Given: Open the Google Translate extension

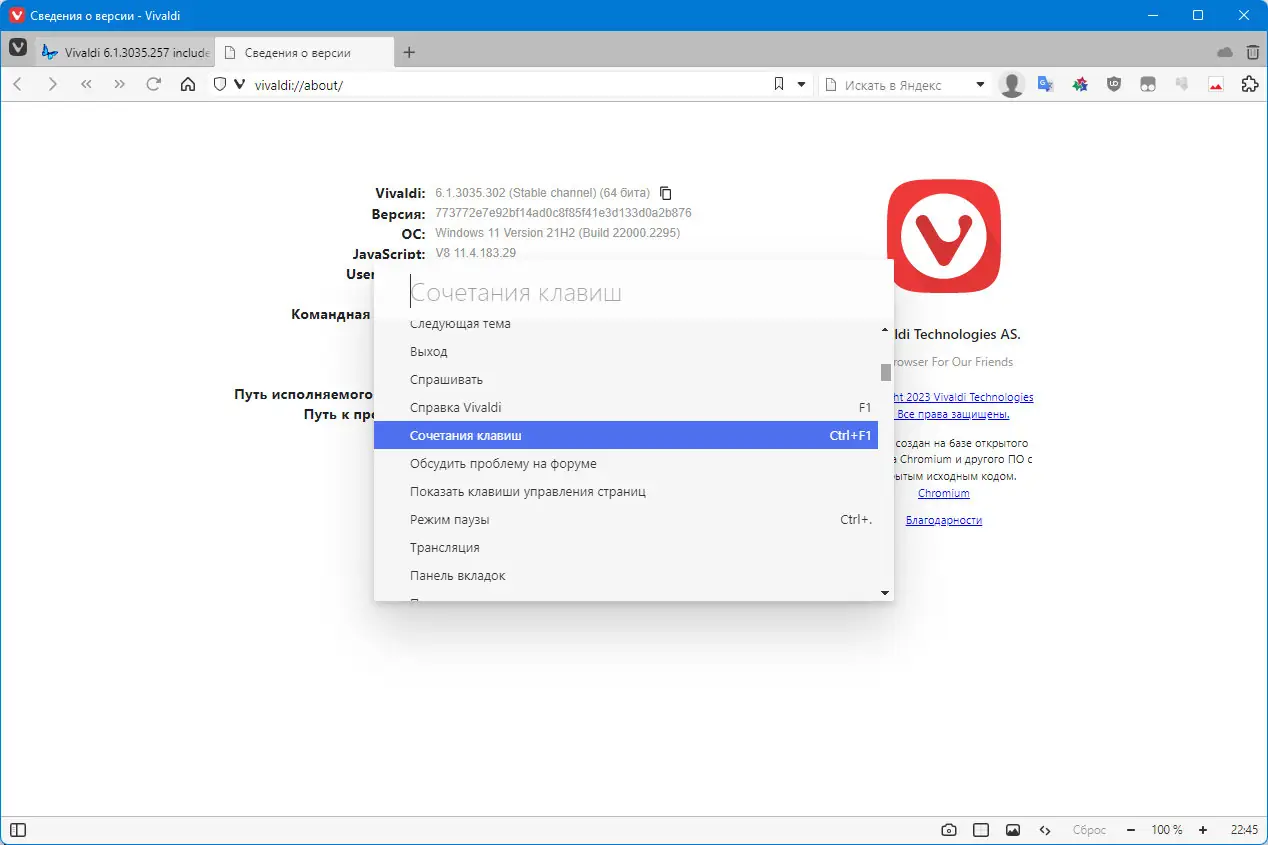Looking at the screenshot, I should pos(1046,85).
